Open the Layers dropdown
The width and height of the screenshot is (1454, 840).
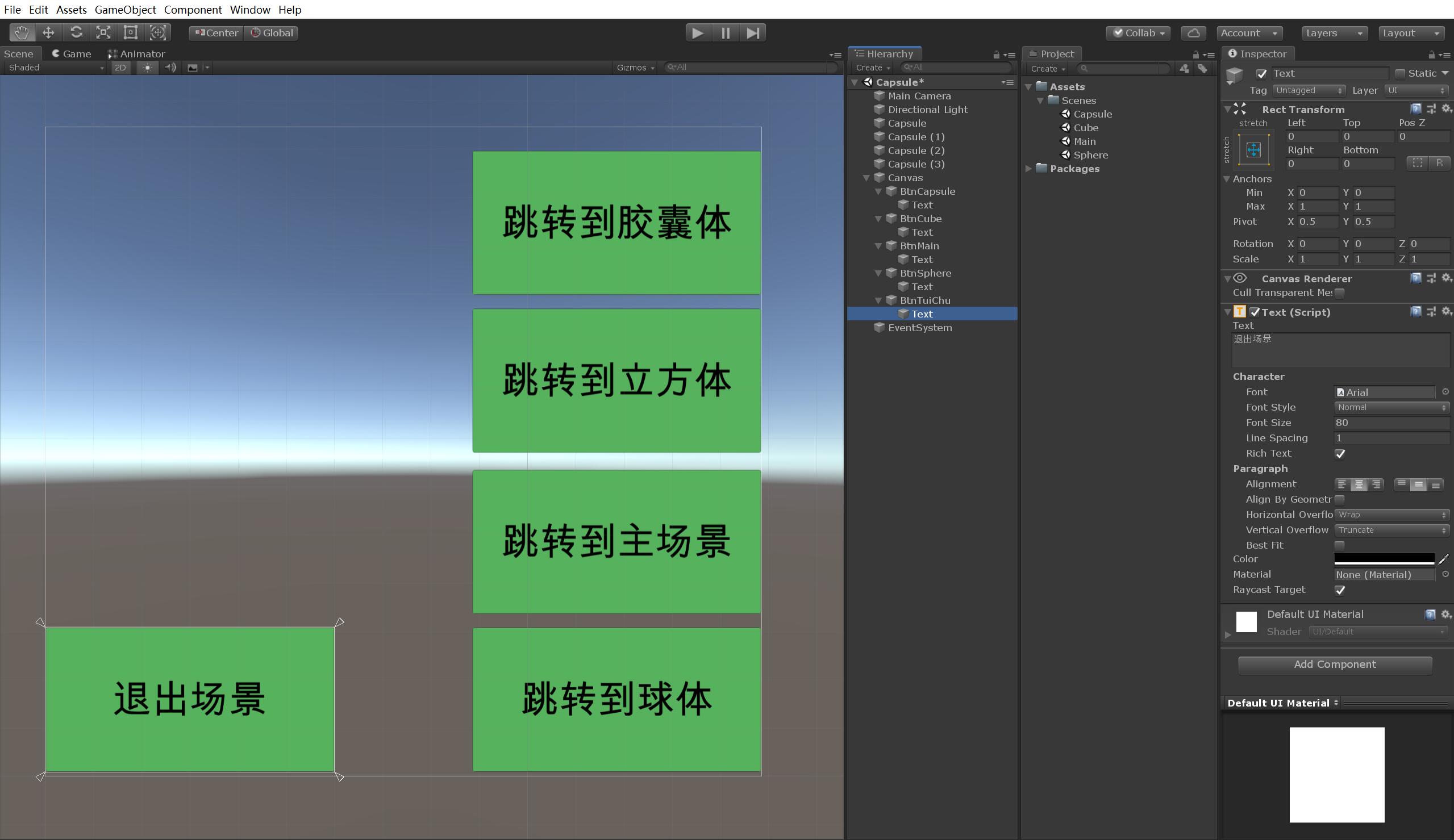click(1334, 33)
